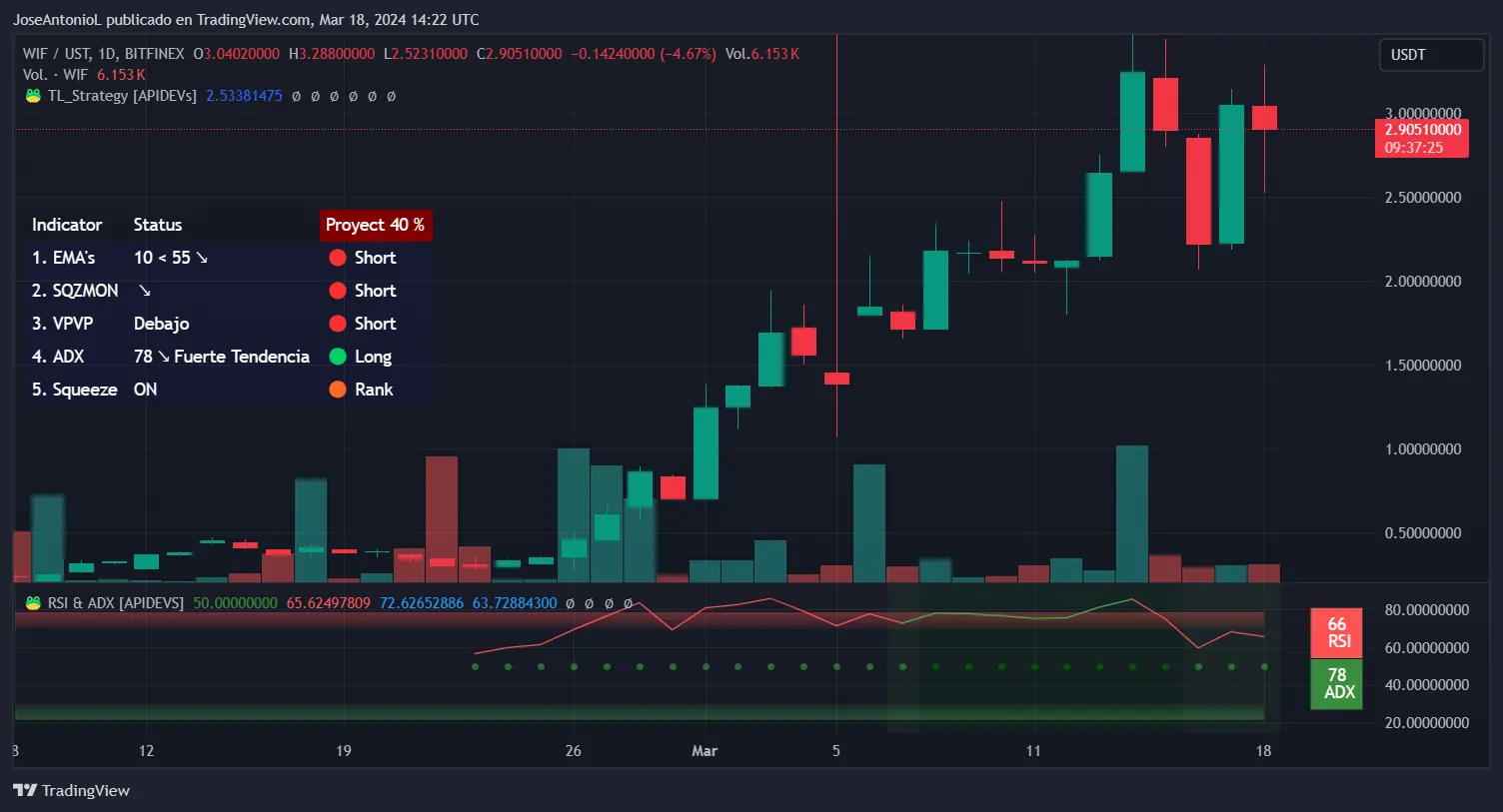Click the frog icon beside TL_Strategy
Image resolution: width=1503 pixels, height=812 pixels.
[x=33, y=96]
